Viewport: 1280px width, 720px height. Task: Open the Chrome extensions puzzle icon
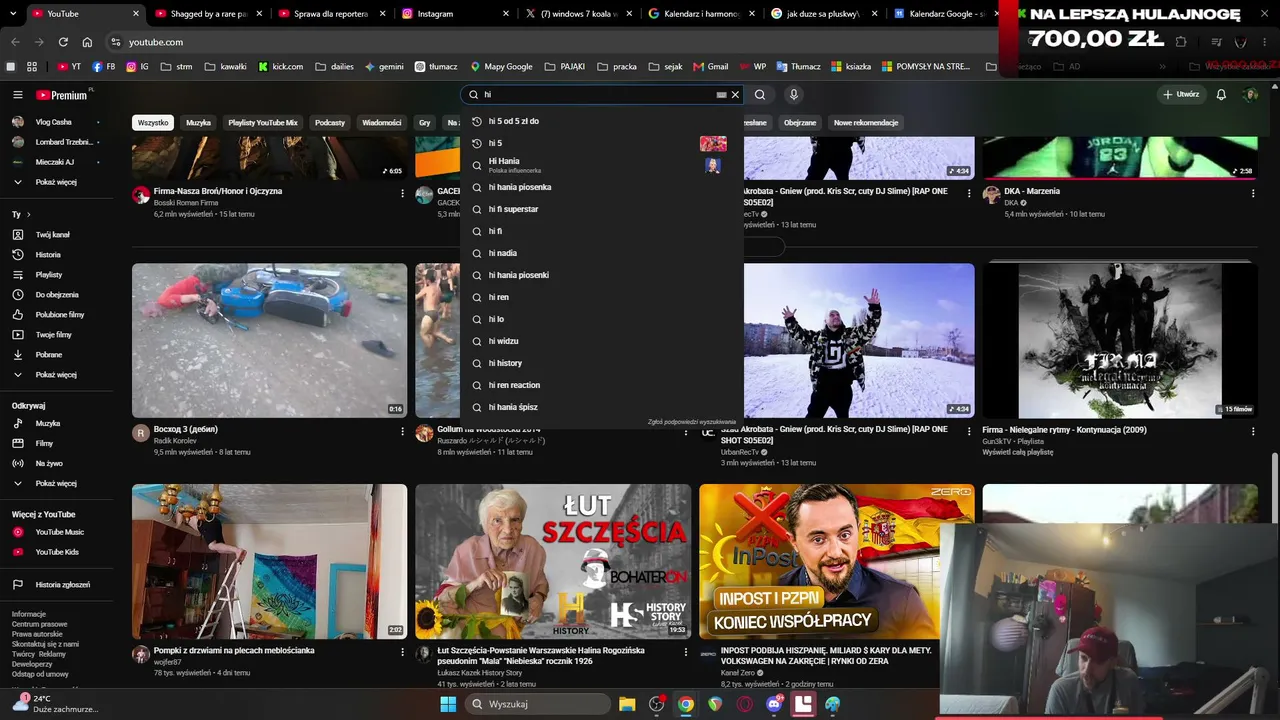pos(1181,42)
